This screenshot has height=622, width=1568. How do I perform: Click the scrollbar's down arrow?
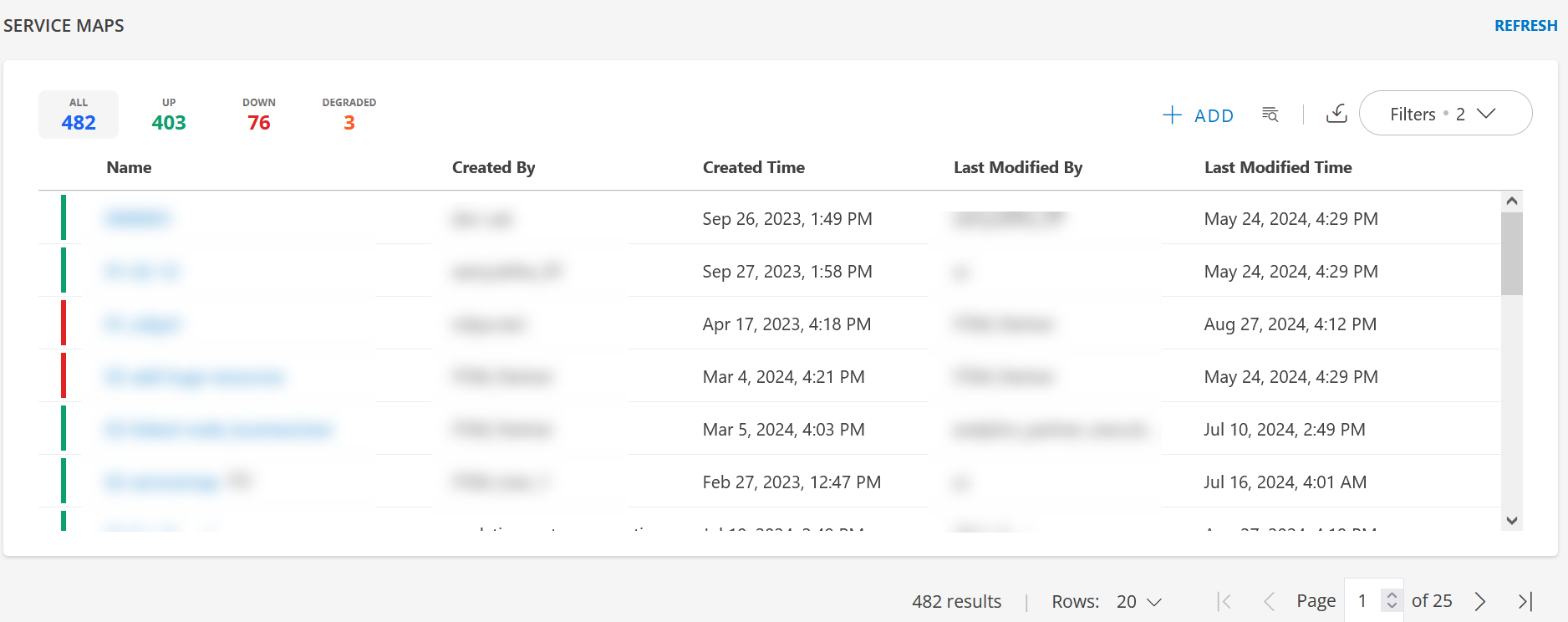pyautogui.click(x=1512, y=519)
